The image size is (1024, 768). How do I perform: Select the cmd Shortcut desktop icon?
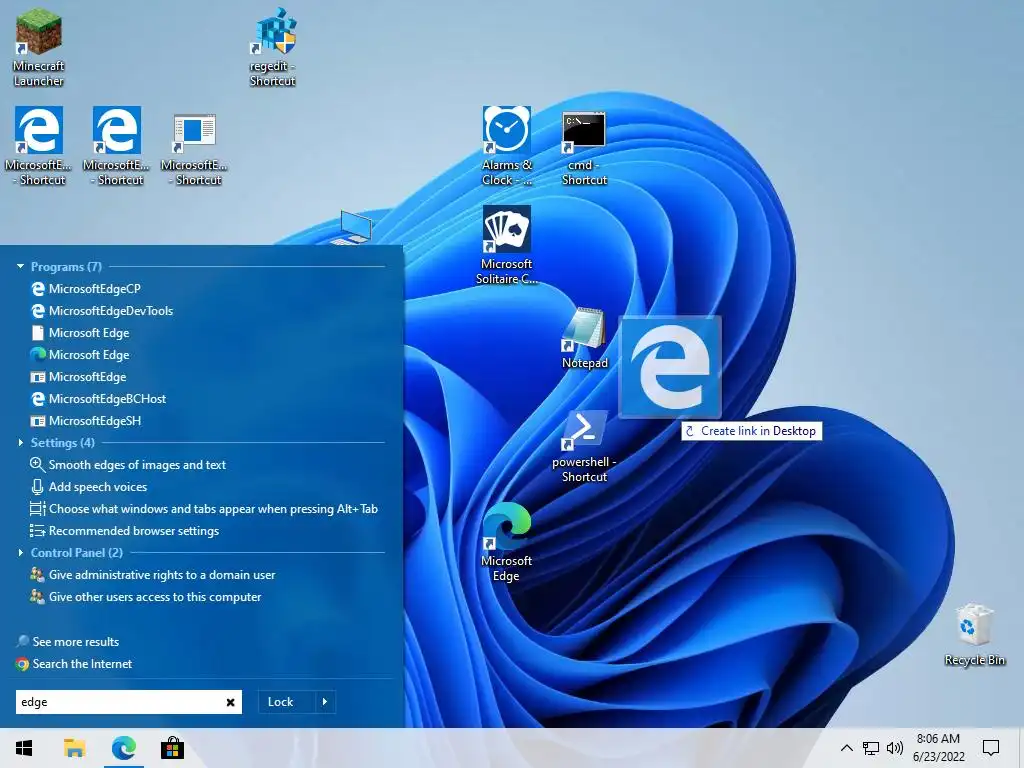(x=584, y=146)
